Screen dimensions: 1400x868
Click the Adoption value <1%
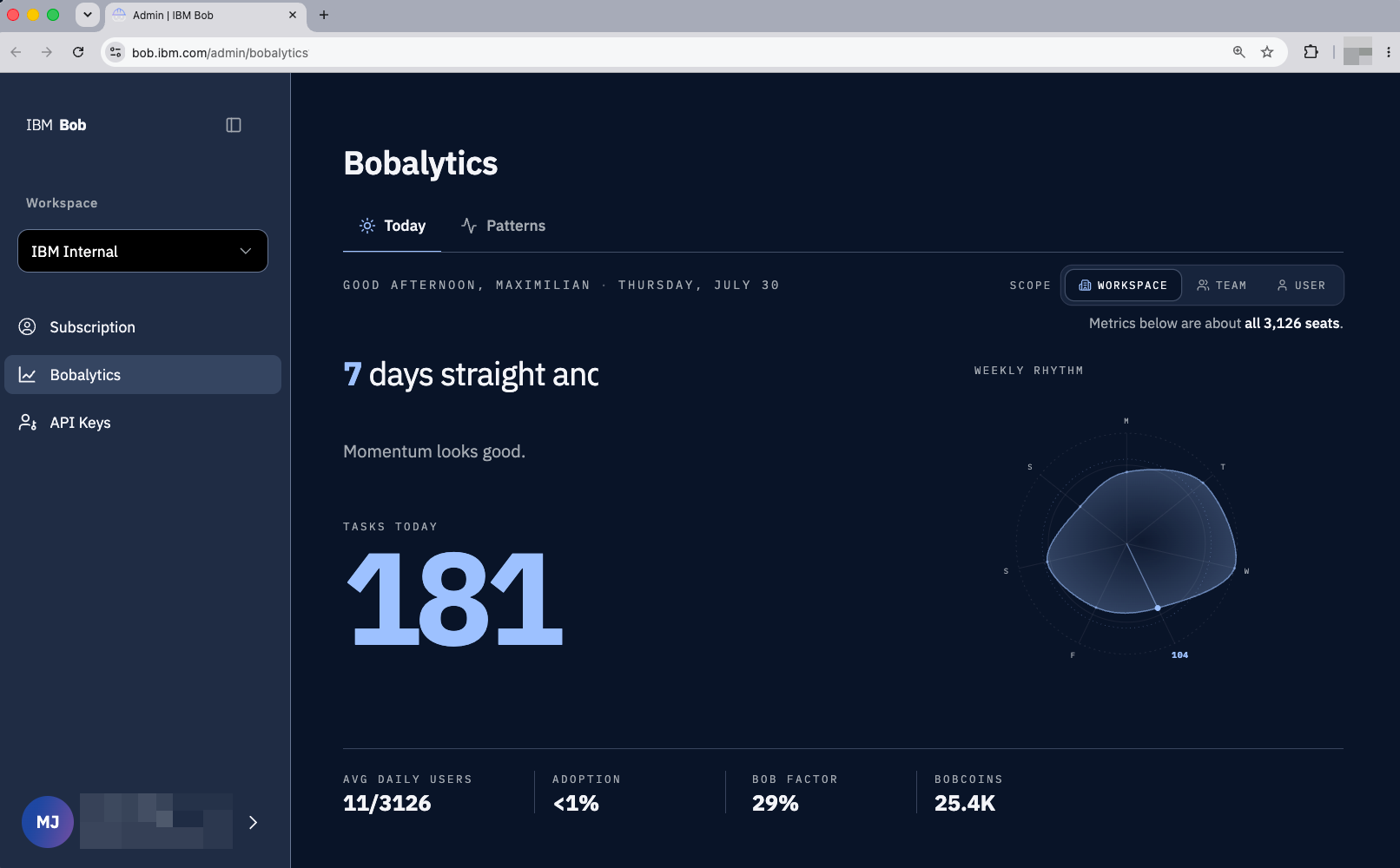[576, 803]
